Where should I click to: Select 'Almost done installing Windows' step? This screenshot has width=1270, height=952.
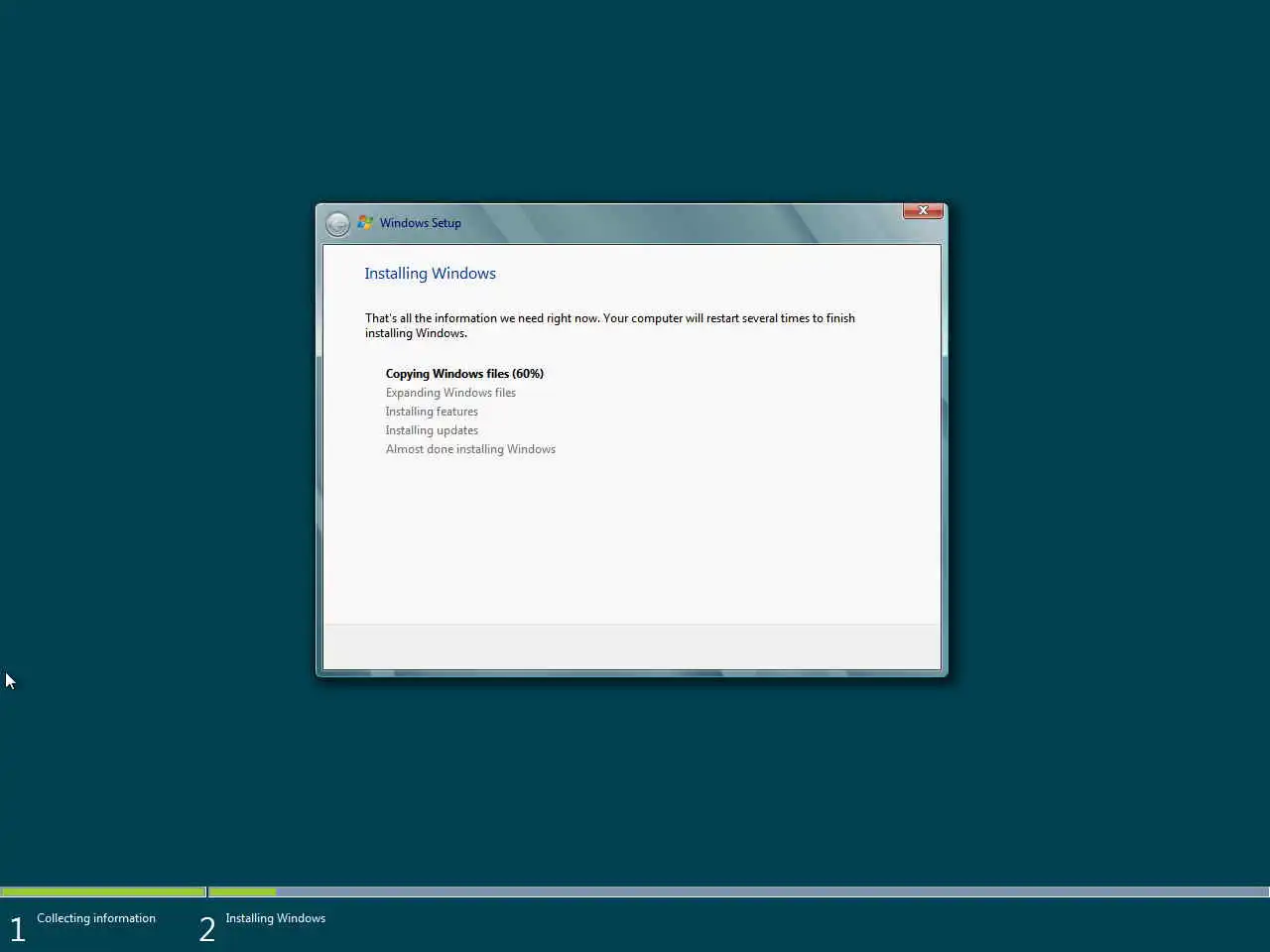[x=470, y=449]
